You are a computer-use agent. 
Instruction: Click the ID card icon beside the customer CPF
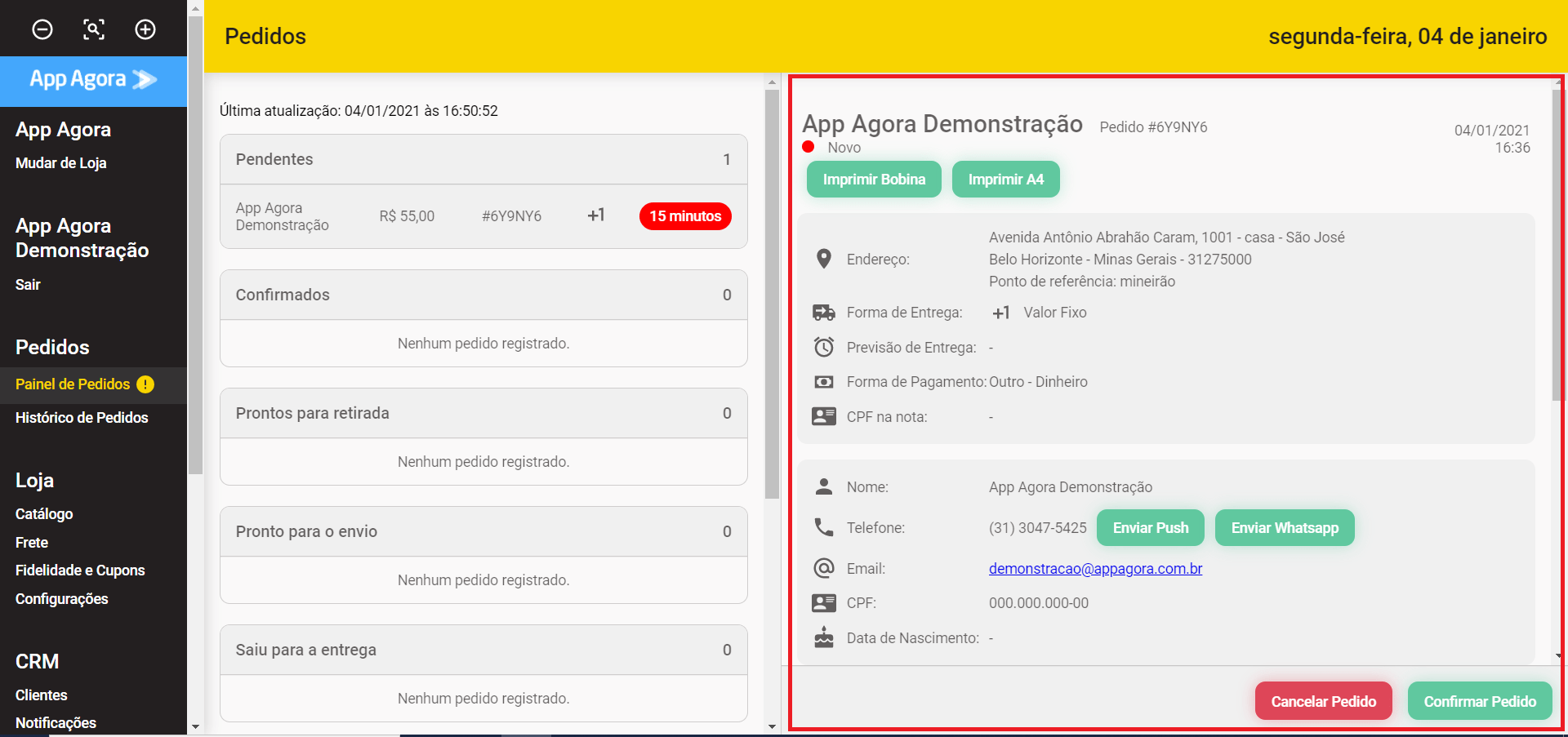tap(824, 603)
